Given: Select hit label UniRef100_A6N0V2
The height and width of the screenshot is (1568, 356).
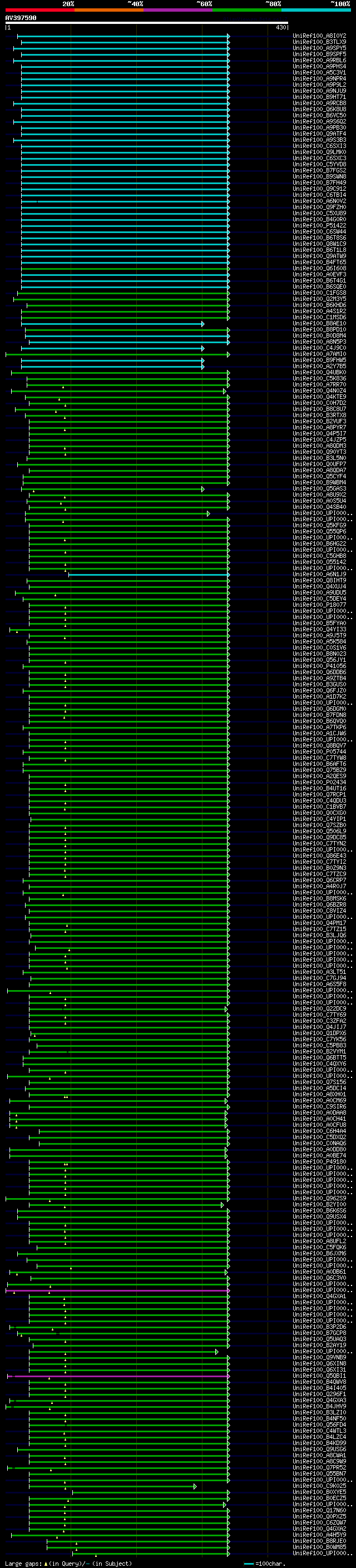Looking at the screenshot, I should pos(319,201).
